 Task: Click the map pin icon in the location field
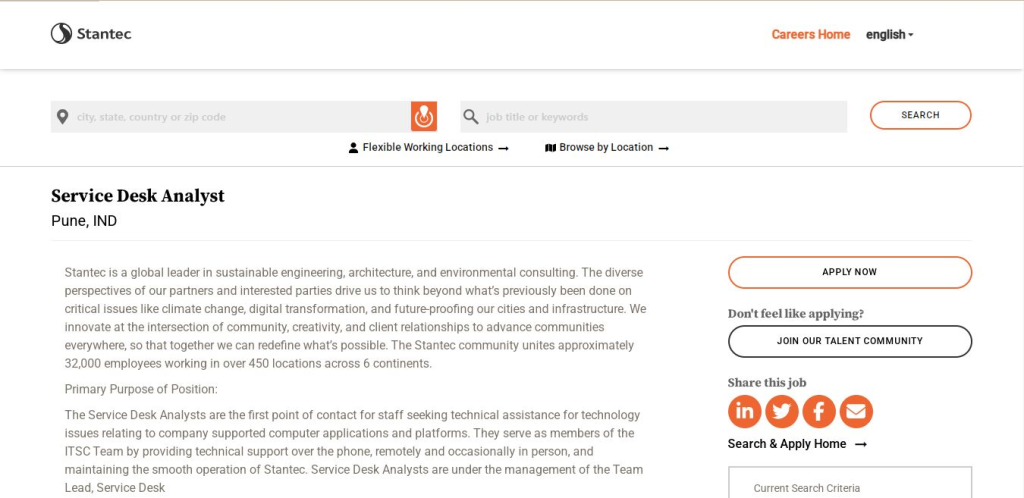click(62, 117)
